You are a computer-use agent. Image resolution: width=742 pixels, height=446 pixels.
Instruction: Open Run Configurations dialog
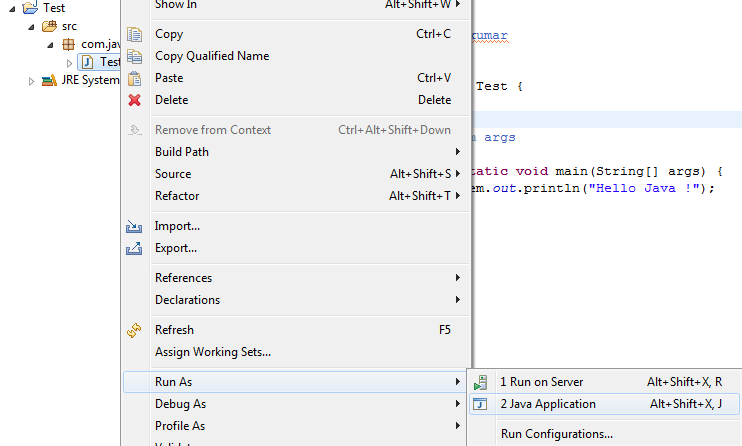(557, 434)
